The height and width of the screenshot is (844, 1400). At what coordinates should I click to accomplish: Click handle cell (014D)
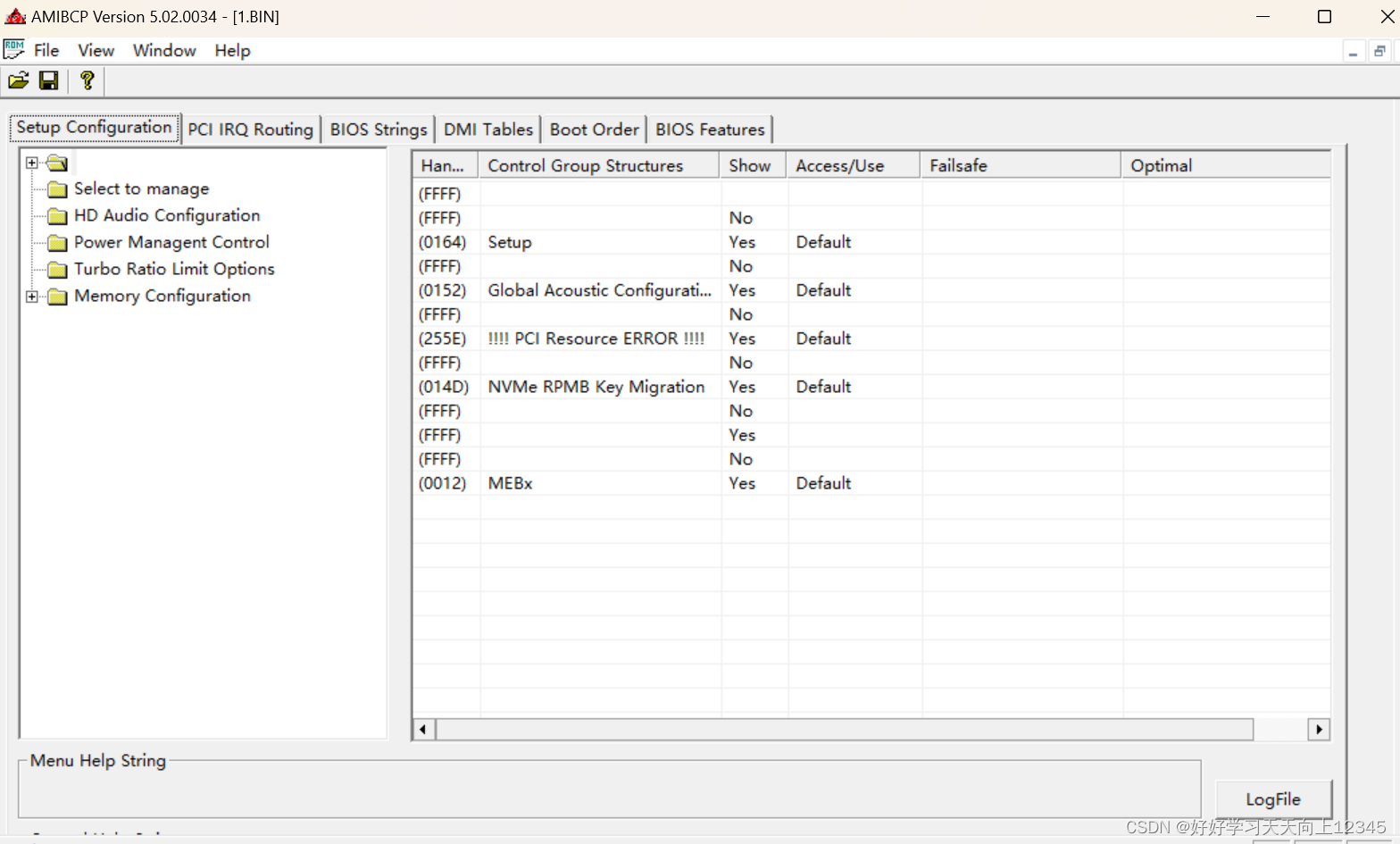(x=444, y=387)
